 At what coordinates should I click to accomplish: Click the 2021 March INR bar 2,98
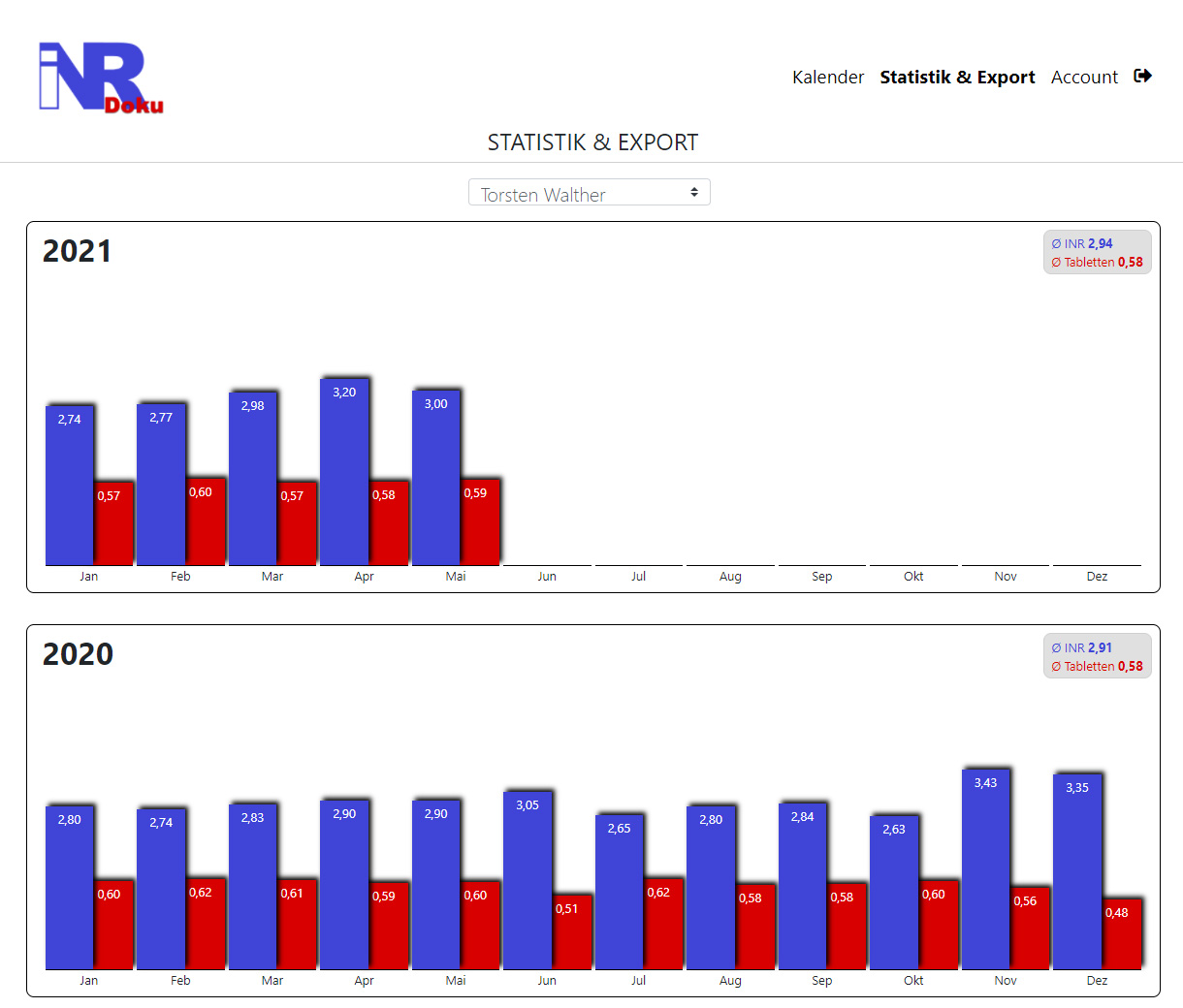point(253,478)
